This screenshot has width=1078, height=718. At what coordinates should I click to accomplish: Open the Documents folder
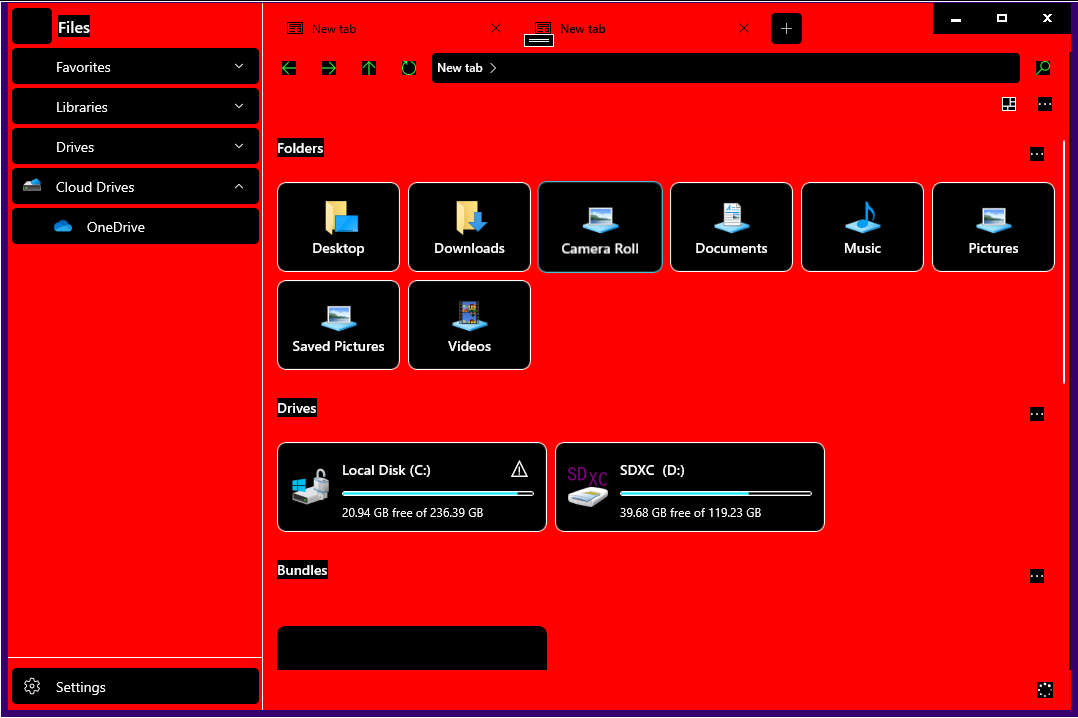pos(732,227)
